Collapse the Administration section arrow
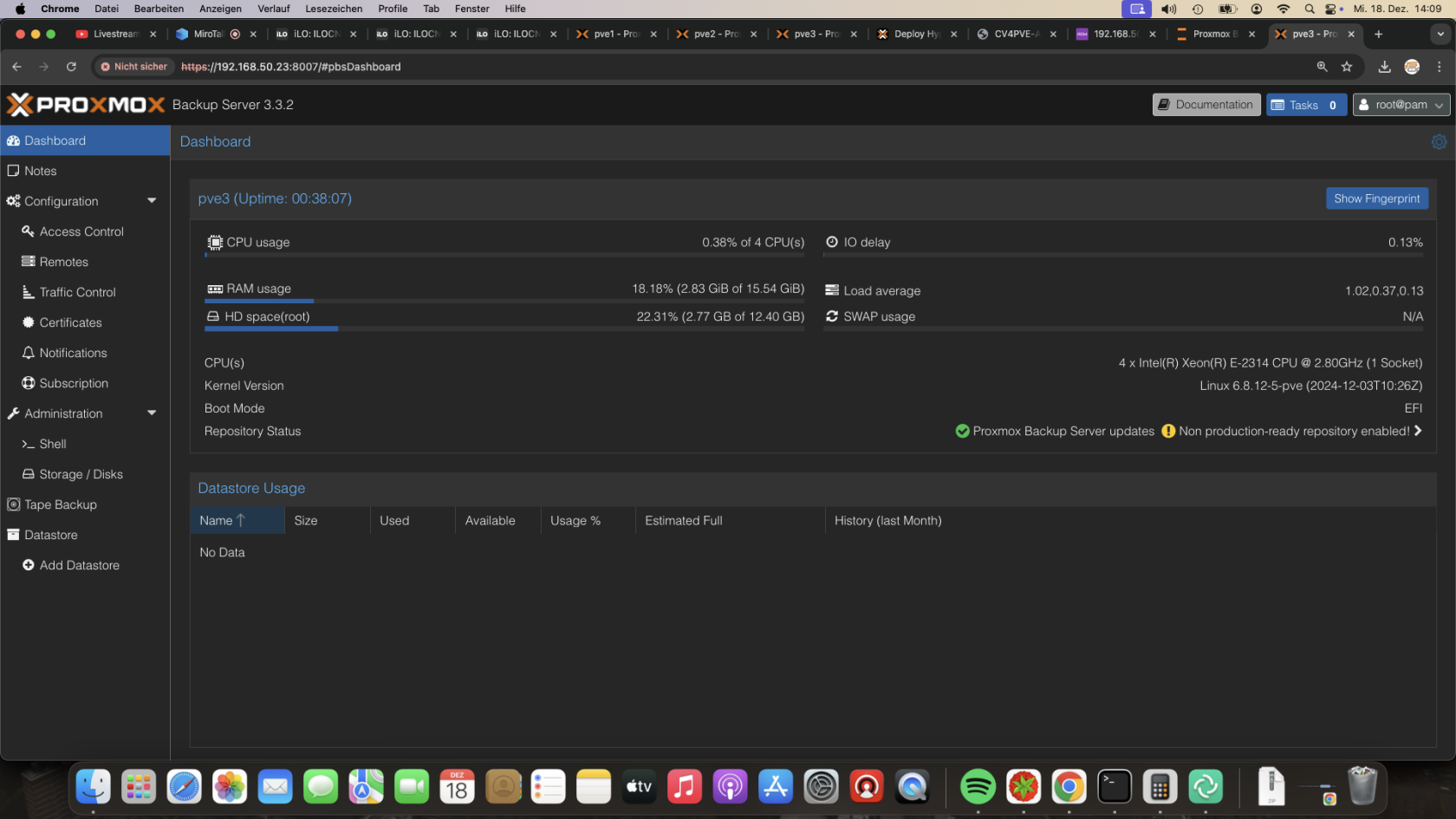The width and height of the screenshot is (1456, 819). point(152,413)
